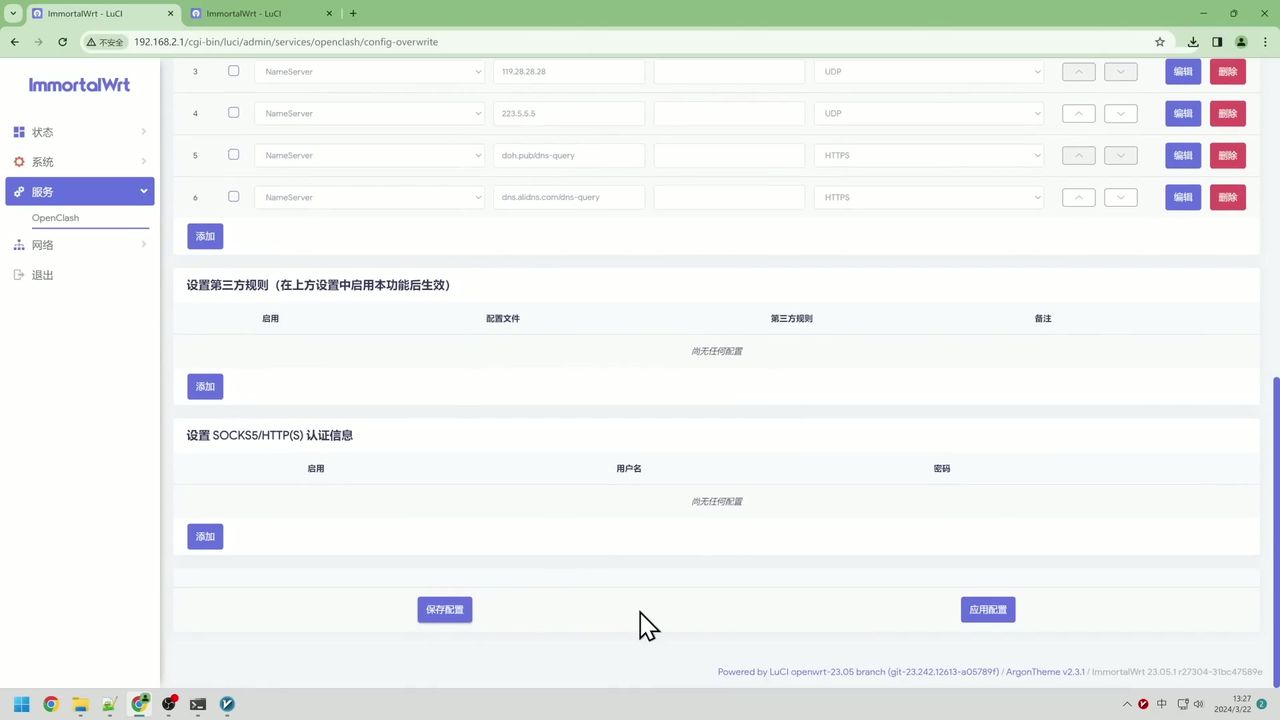The image size is (1280, 720).
Task: Click the 退出 (Logout) sidebar icon
Action: [19, 274]
